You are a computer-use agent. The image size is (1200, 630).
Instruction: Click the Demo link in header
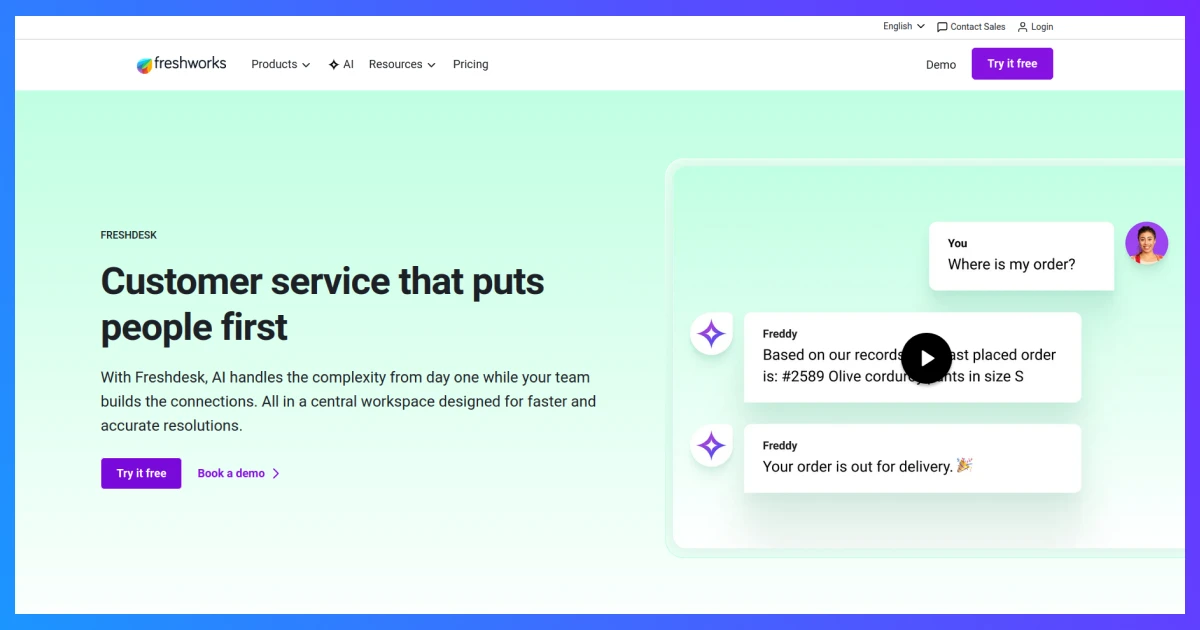pos(941,64)
